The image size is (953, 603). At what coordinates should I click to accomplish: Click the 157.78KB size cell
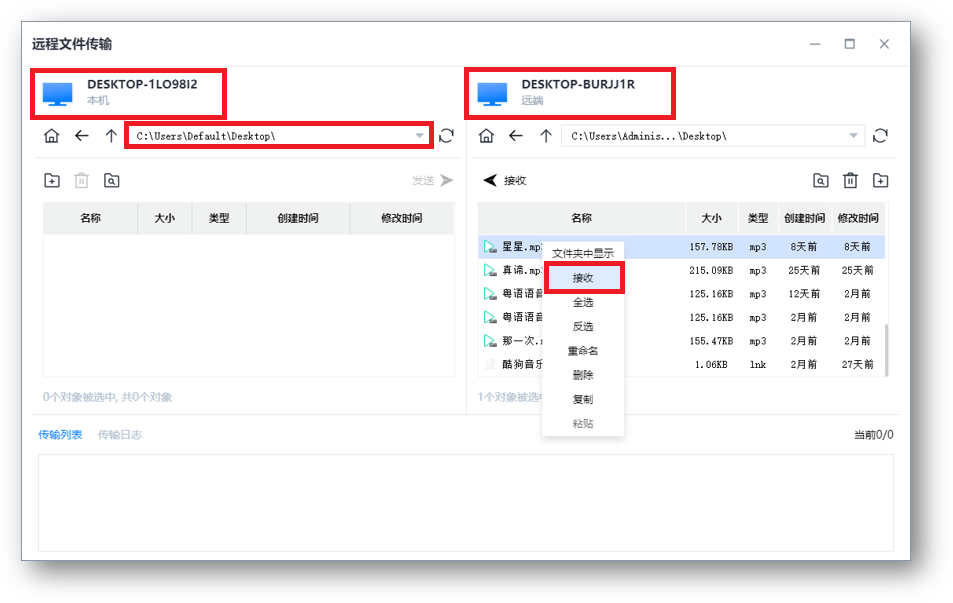pyautogui.click(x=711, y=247)
